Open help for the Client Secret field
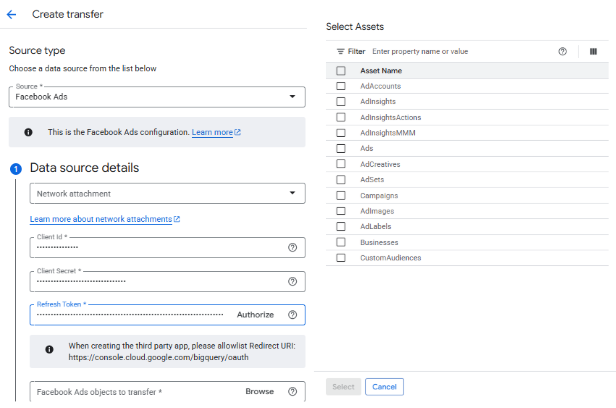Viewport: 616px width, 408px height. (x=292, y=281)
